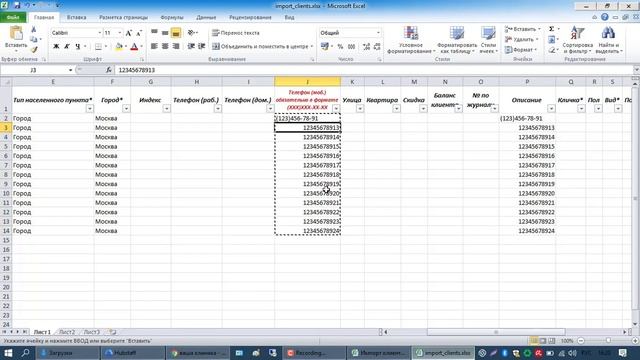This screenshot has width=640, height=360.
Task: Open filter dropdown for Город* column
Action: [x=126, y=109]
